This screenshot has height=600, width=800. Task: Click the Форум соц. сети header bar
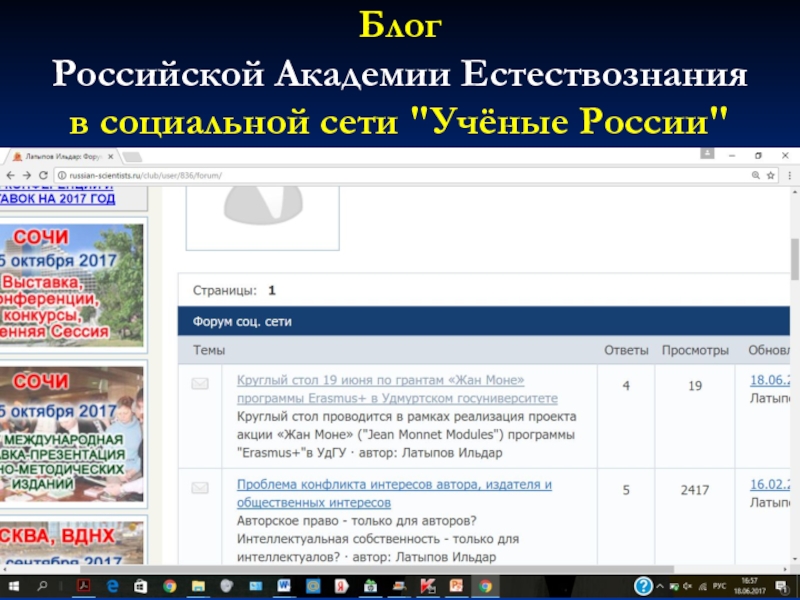tap(484, 321)
